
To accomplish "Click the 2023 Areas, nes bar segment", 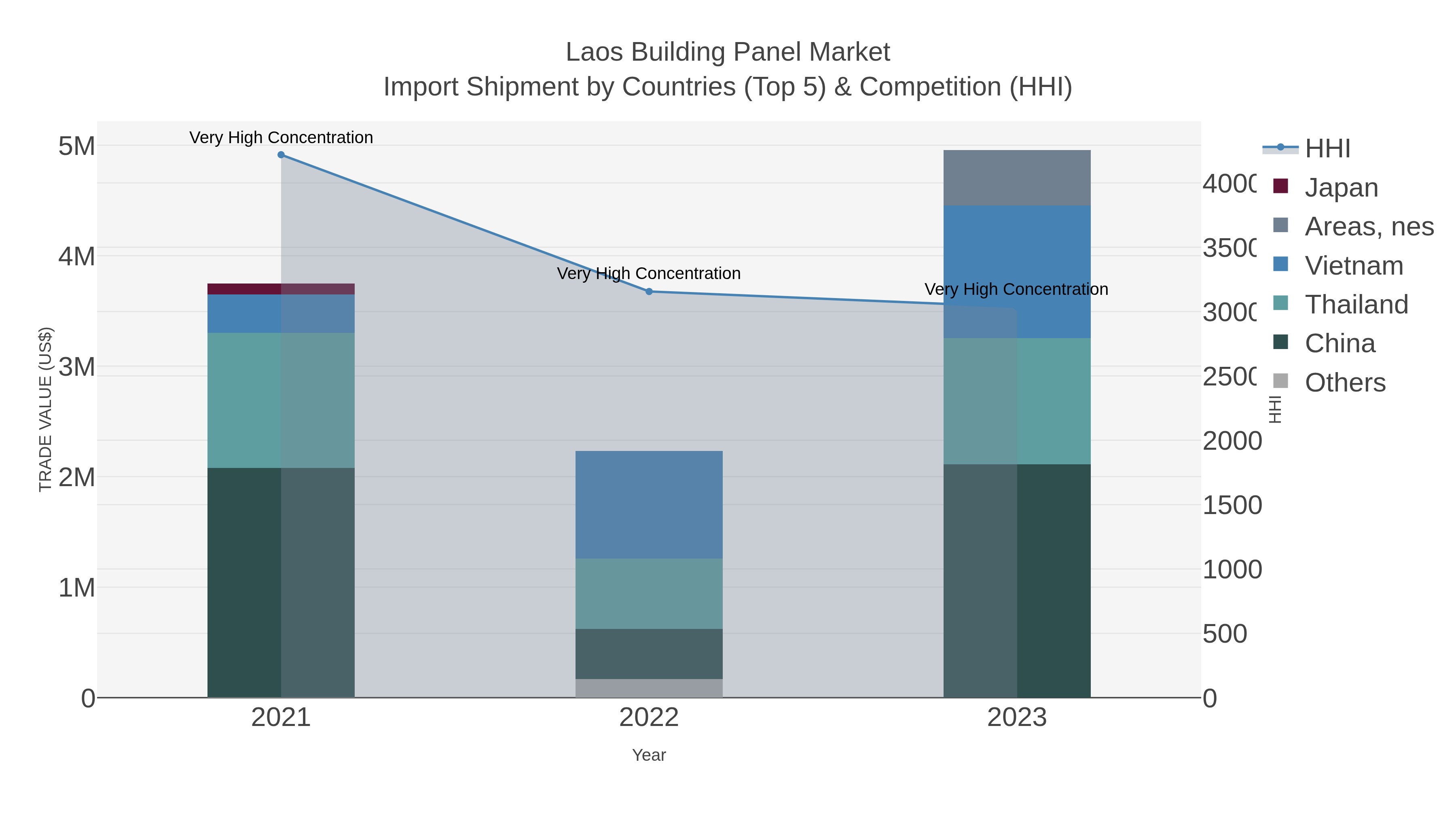I will point(1017,178).
